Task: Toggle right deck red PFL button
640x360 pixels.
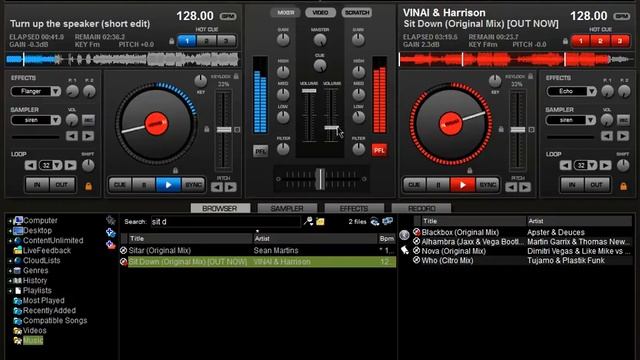Action: coord(379,150)
